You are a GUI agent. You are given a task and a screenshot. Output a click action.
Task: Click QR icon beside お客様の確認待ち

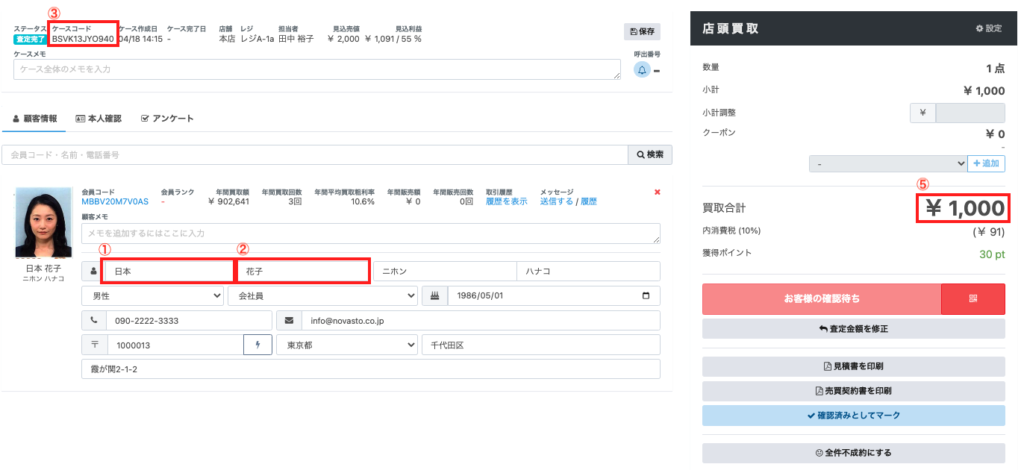(972, 299)
